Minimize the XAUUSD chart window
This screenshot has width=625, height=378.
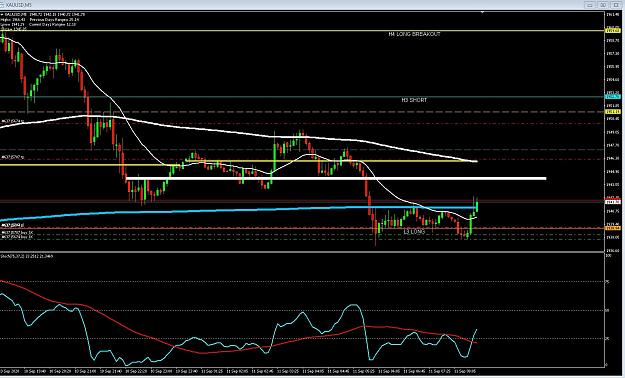[590, 5]
